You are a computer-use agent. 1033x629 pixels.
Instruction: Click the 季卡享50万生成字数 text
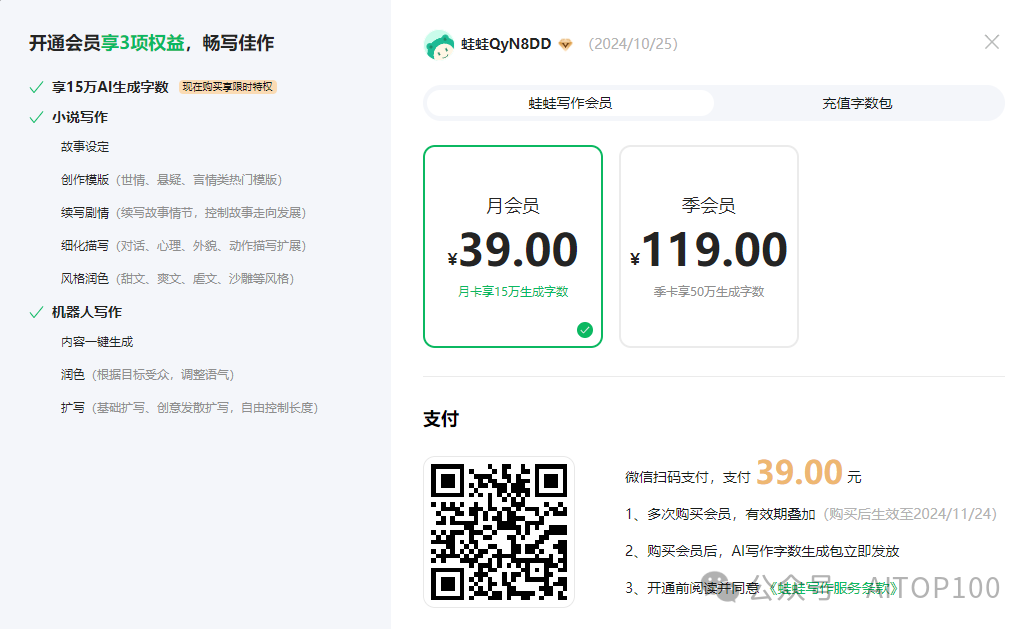pyautogui.click(x=709, y=292)
